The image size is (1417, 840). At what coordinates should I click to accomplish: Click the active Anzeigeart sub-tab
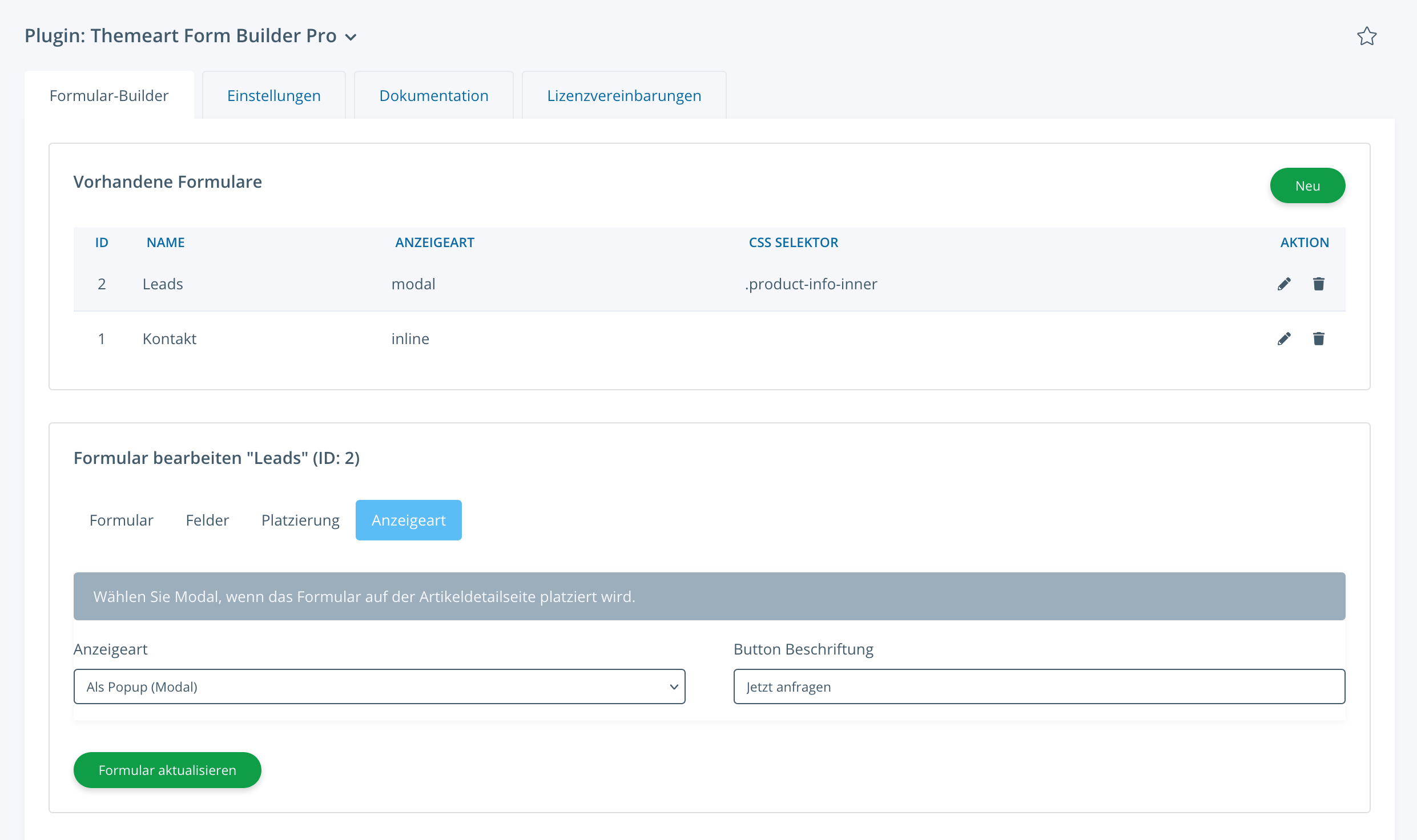coord(408,520)
